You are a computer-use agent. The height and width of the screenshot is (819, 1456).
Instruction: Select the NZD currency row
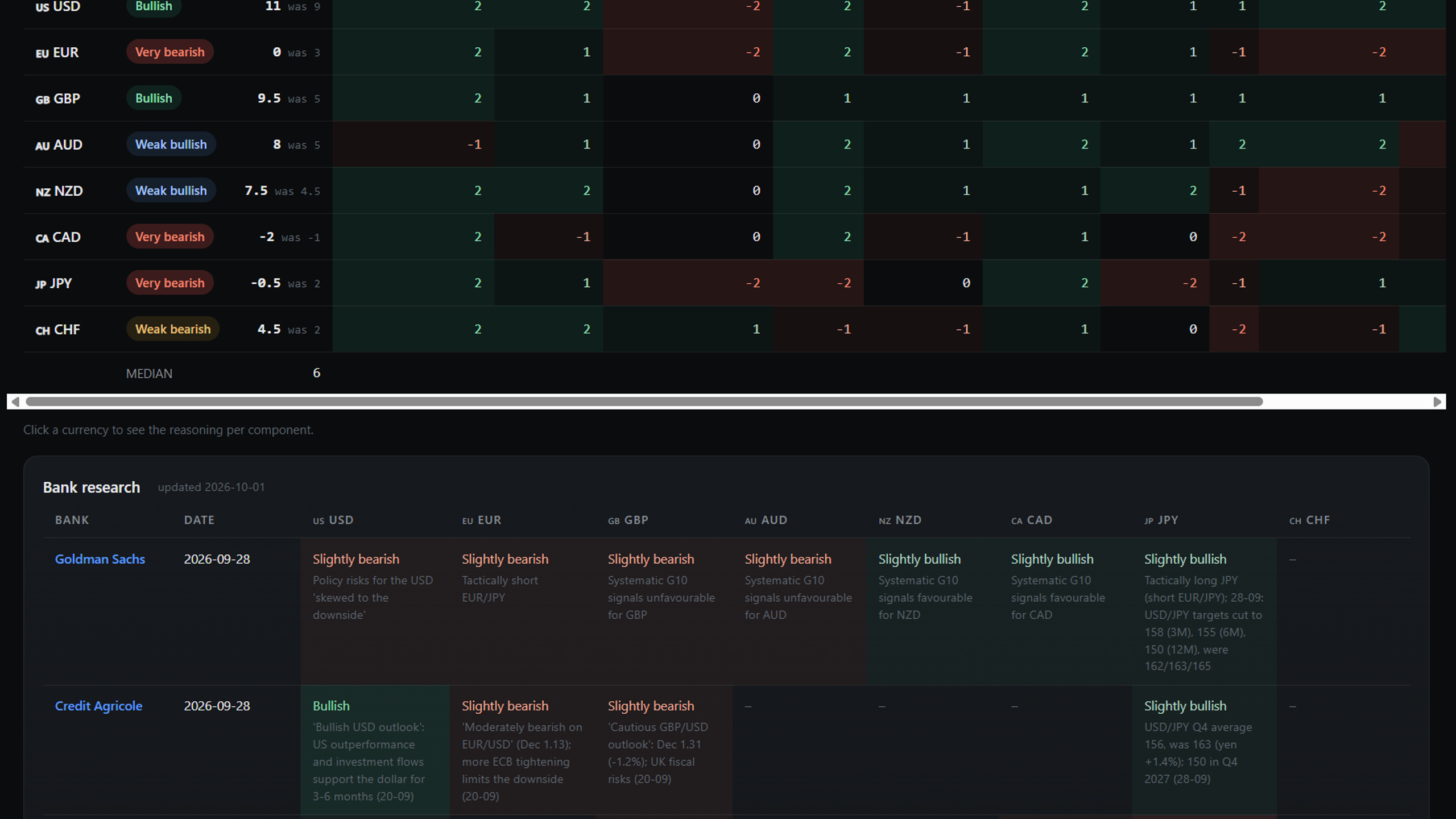point(734,191)
